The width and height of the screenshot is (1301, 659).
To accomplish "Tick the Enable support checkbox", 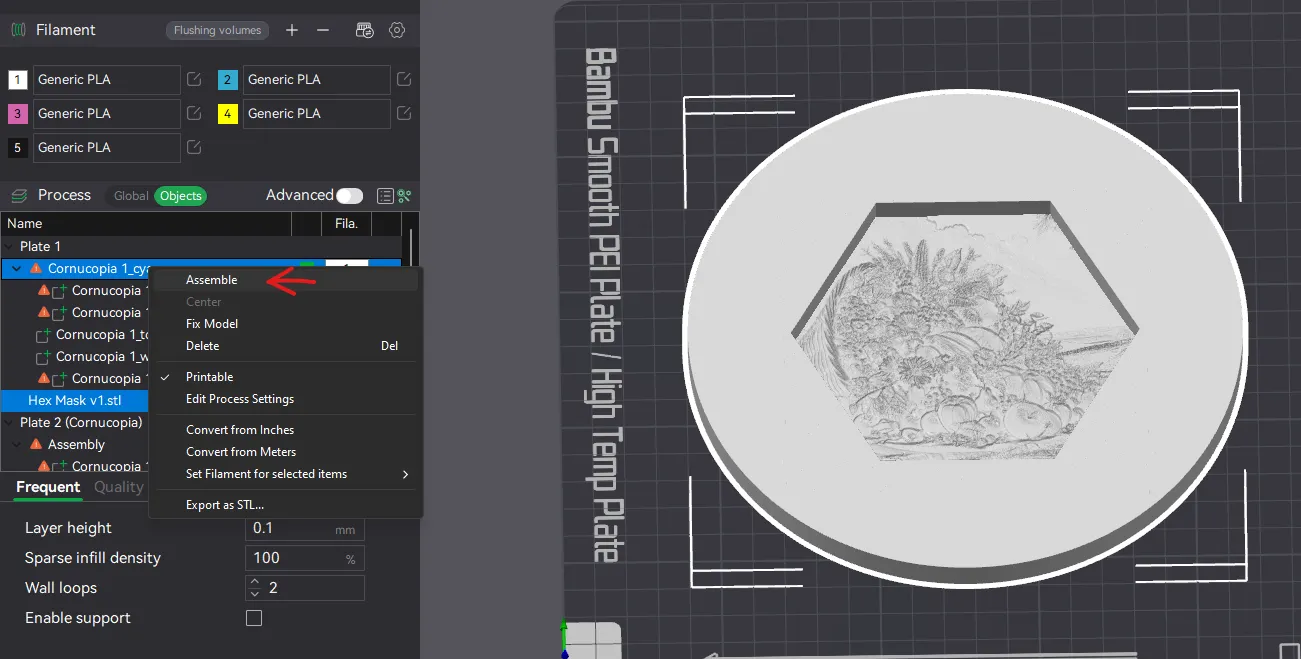I will 254,618.
